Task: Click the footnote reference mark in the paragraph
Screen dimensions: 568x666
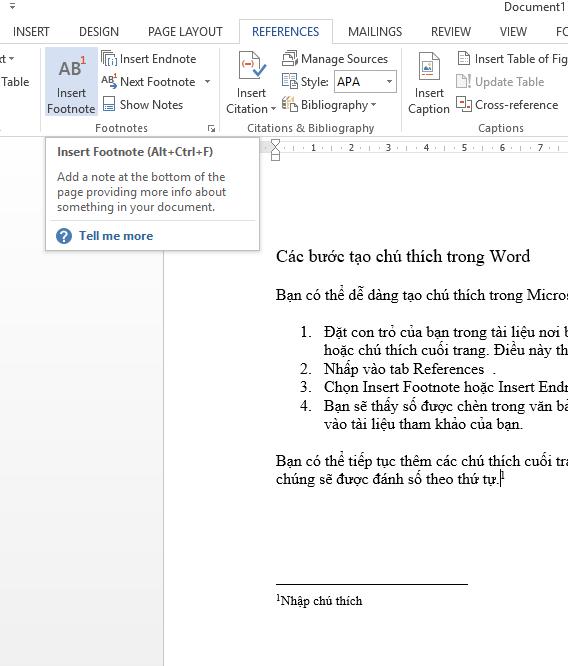Action: tap(503, 475)
